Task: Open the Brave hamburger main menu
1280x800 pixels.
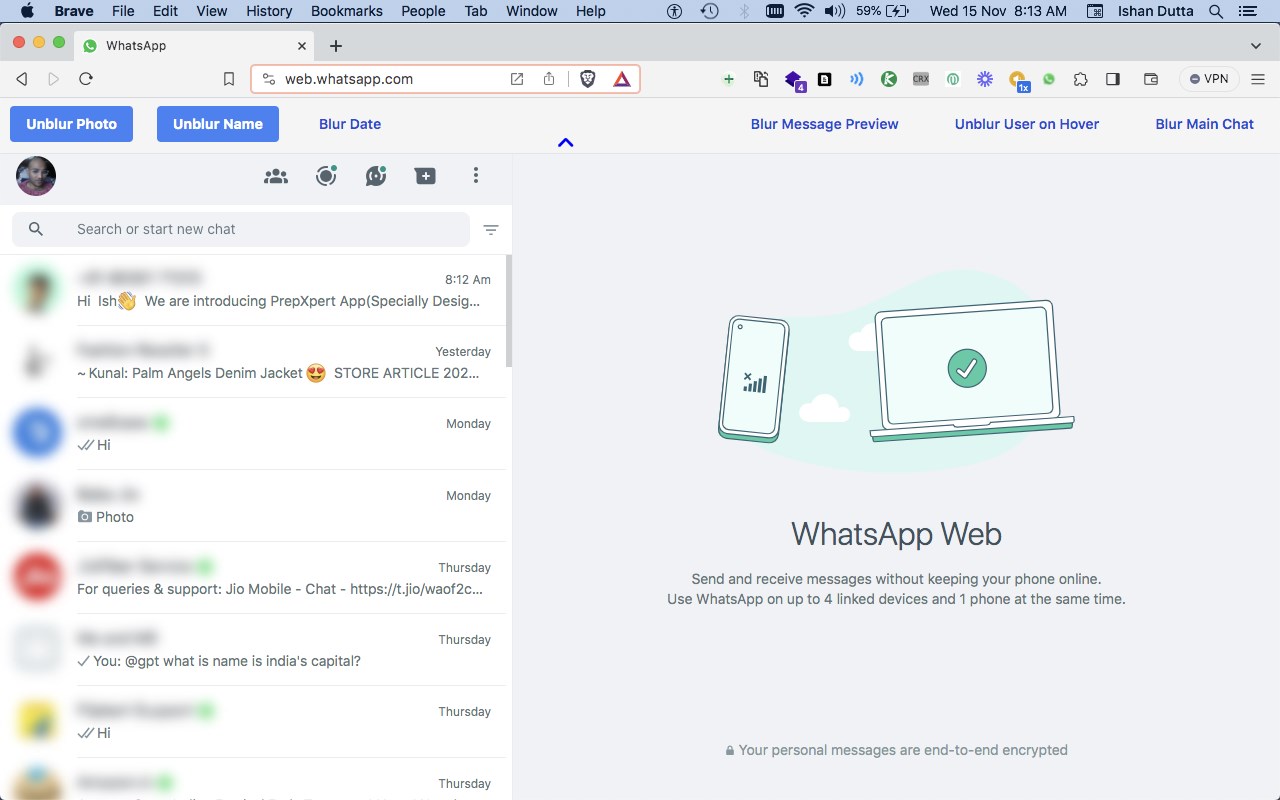Action: 1259,79
